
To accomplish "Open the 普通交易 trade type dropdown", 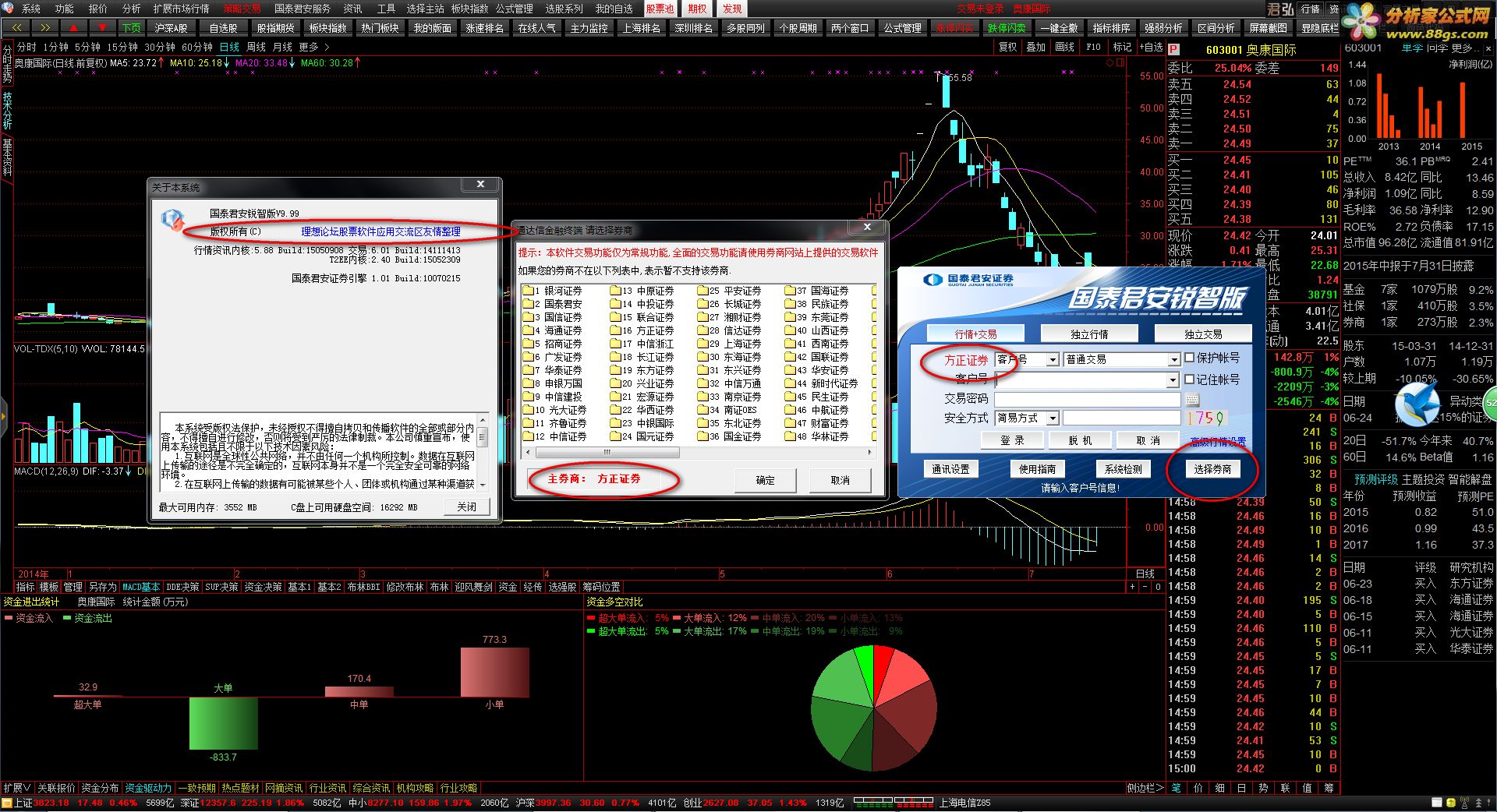I will pos(1173,360).
